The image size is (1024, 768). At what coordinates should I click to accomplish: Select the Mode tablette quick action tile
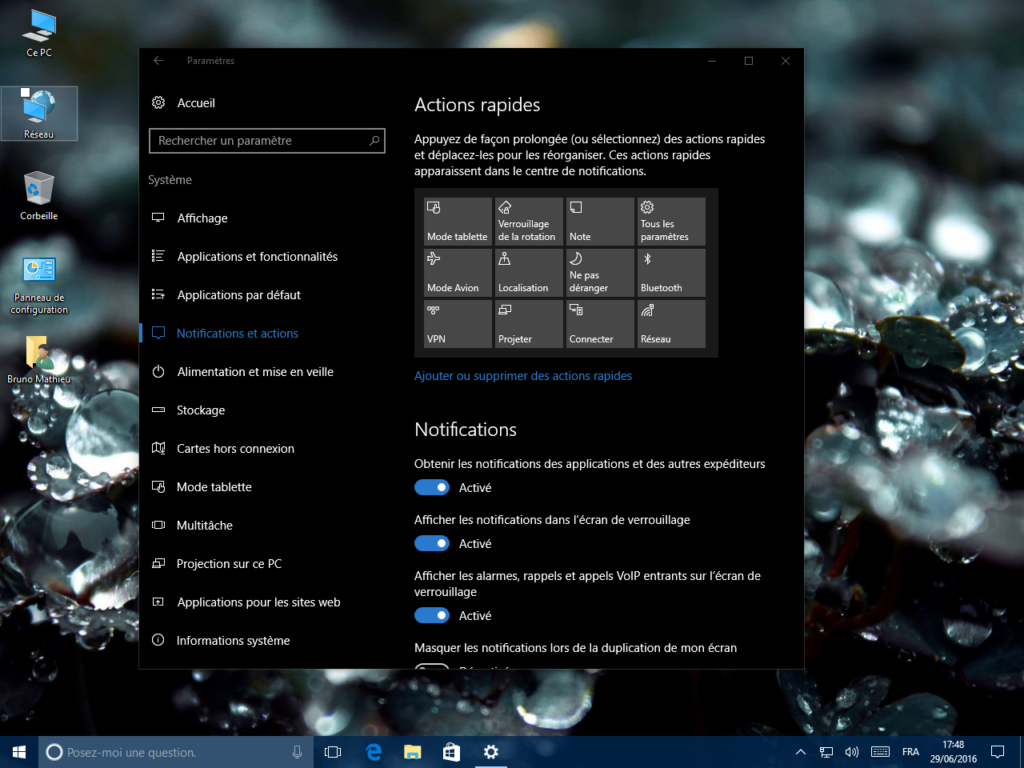pyautogui.click(x=457, y=221)
